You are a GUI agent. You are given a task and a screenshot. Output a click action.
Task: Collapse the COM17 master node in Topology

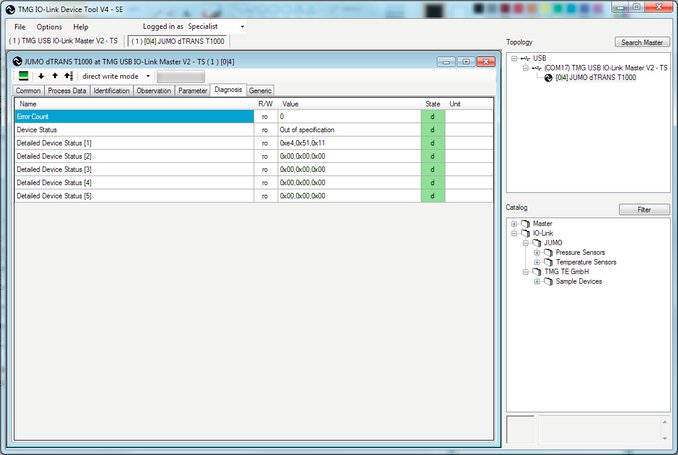(525, 68)
